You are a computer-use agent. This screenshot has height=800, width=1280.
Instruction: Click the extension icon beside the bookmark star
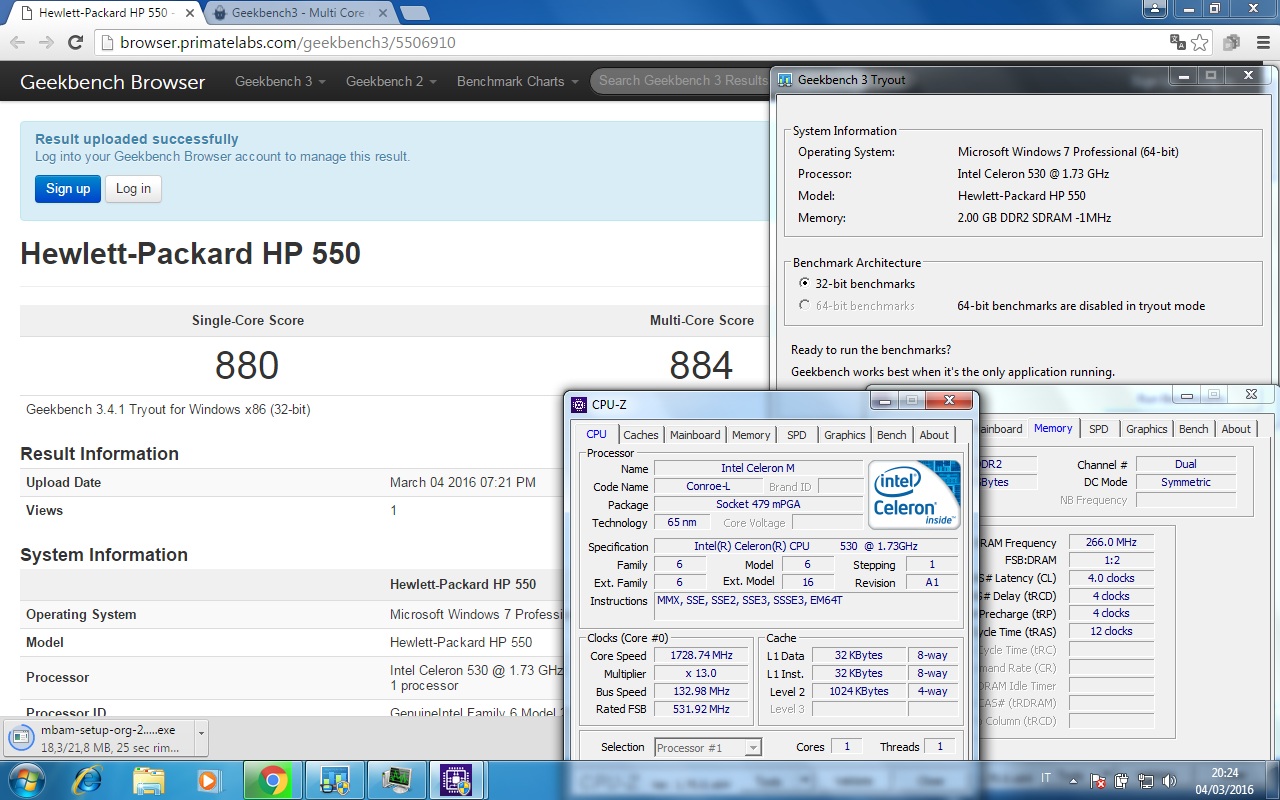point(1232,42)
